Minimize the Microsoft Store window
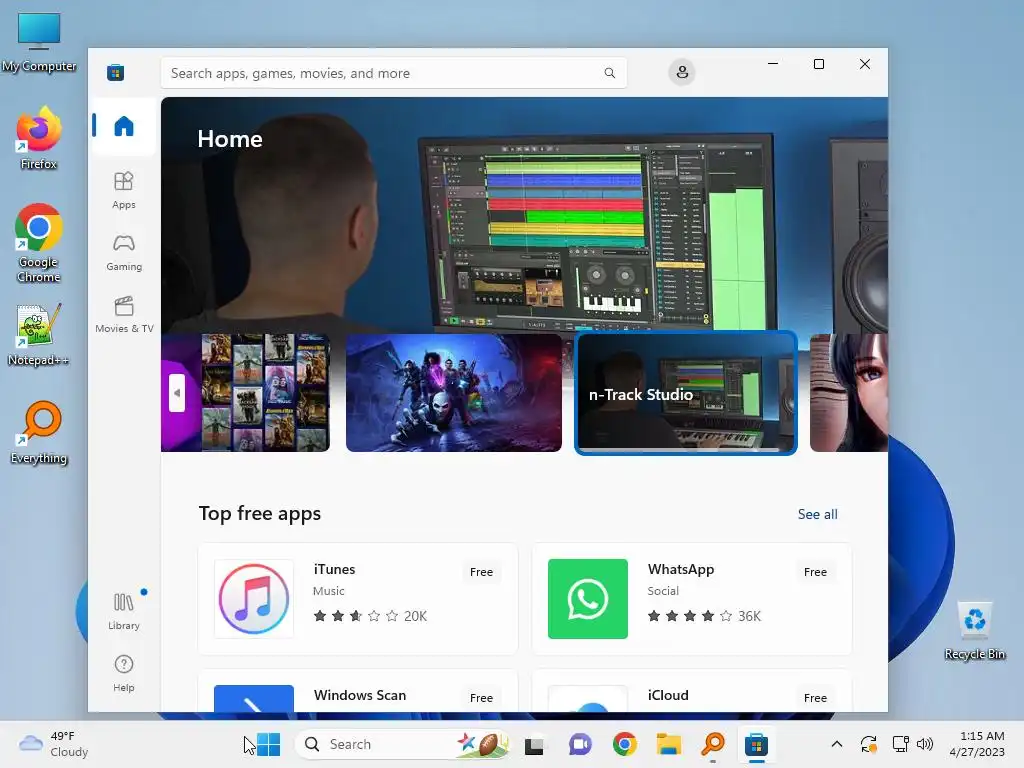 click(x=773, y=64)
